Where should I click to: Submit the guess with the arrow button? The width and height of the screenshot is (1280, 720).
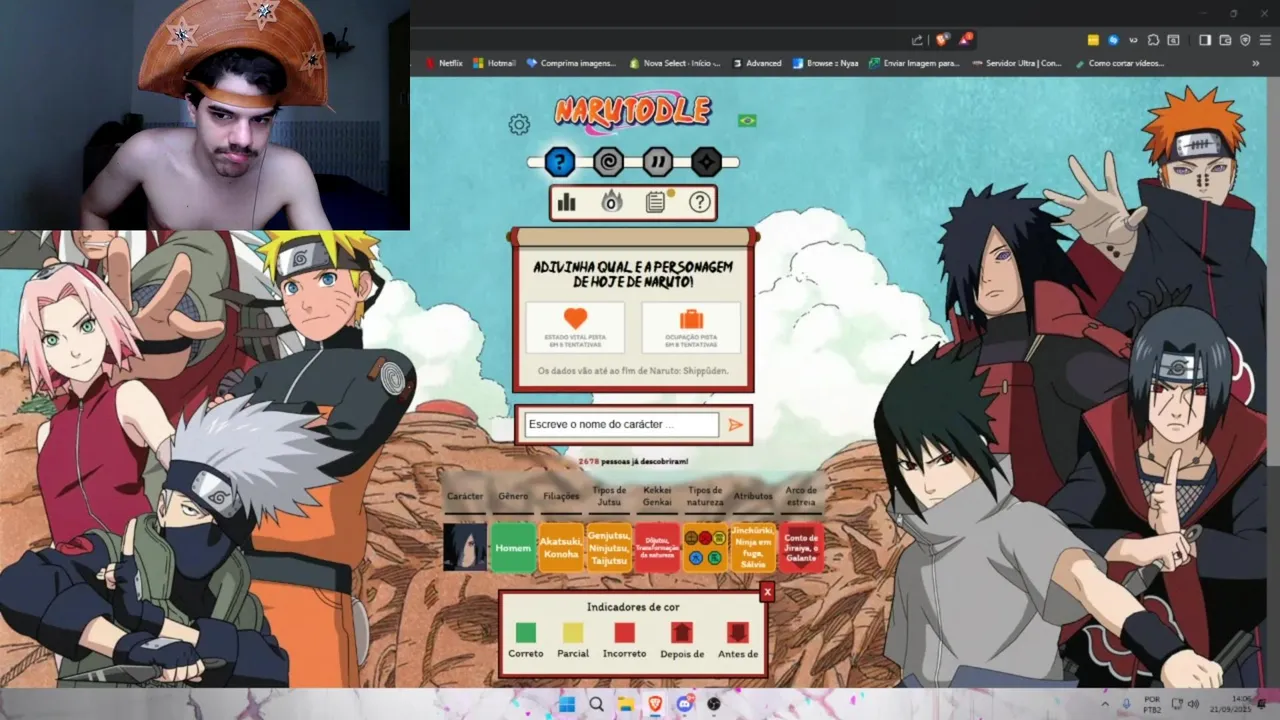[735, 425]
